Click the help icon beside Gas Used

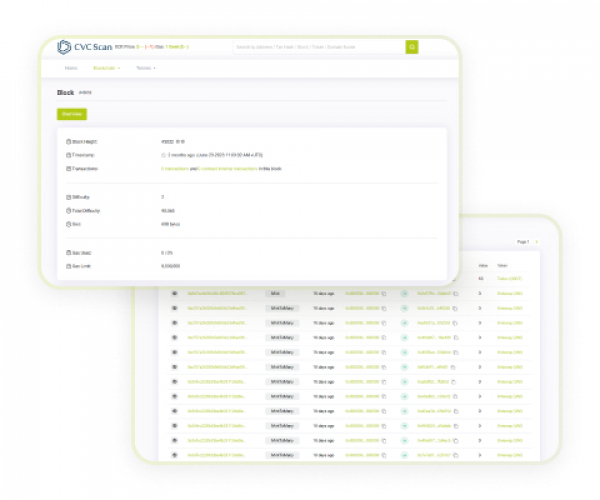[68, 253]
